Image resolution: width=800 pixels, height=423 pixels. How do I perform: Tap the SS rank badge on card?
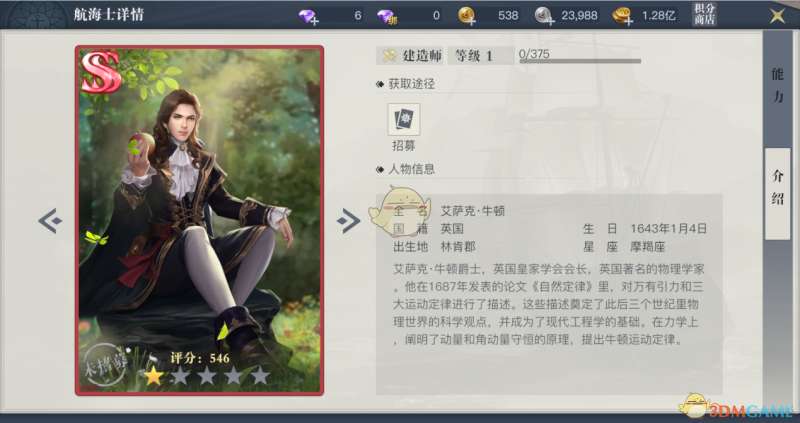101,71
